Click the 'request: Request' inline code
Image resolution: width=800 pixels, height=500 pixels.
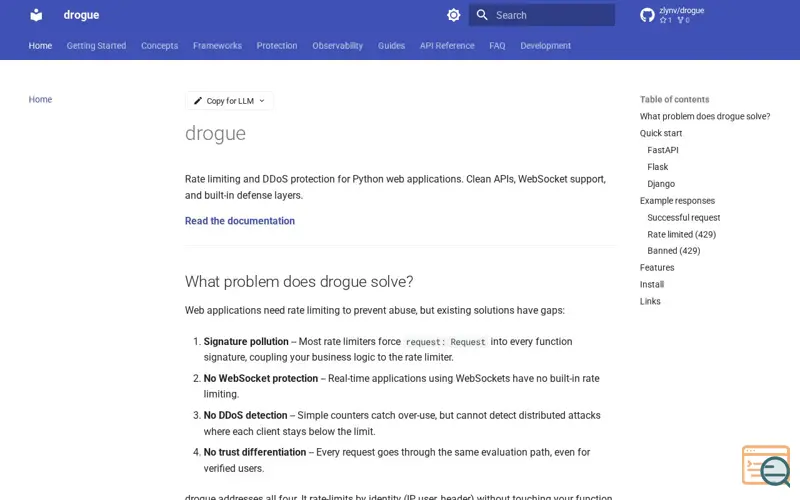tap(445, 342)
